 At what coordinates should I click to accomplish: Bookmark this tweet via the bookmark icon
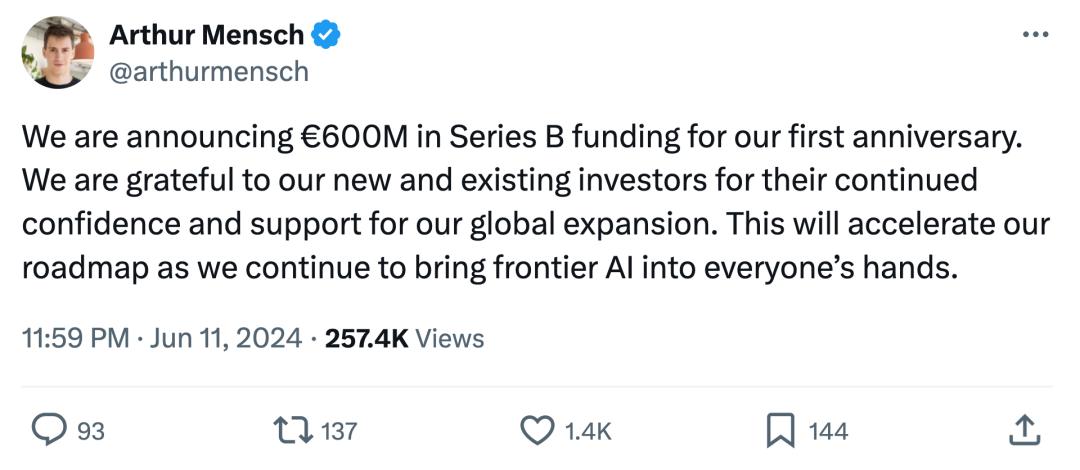point(780,430)
